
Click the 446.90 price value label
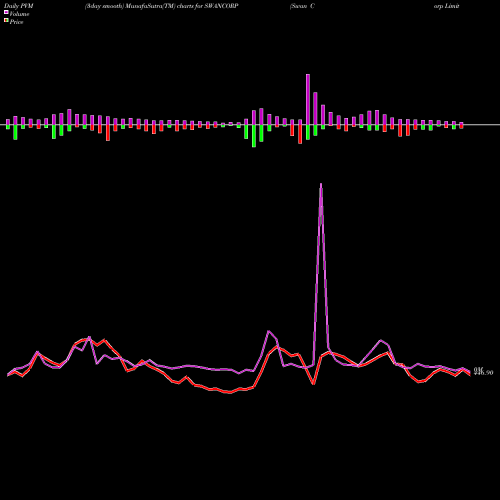pos(483,373)
